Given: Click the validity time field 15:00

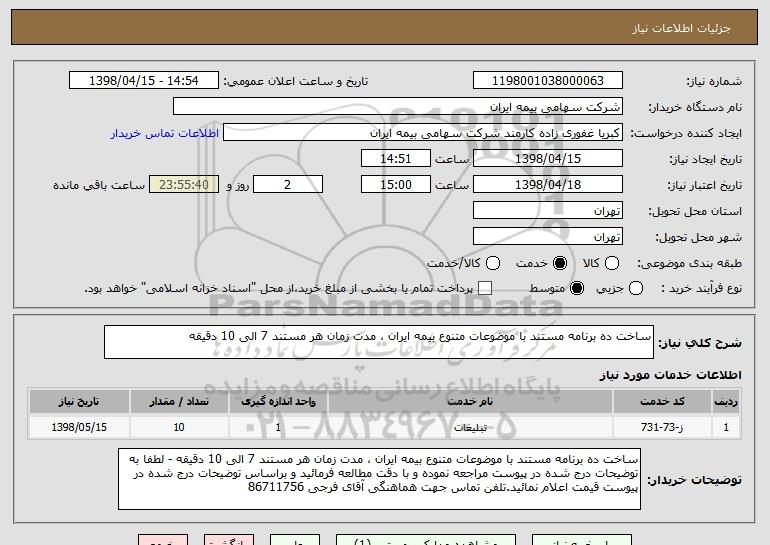Looking at the screenshot, I should coord(396,185).
